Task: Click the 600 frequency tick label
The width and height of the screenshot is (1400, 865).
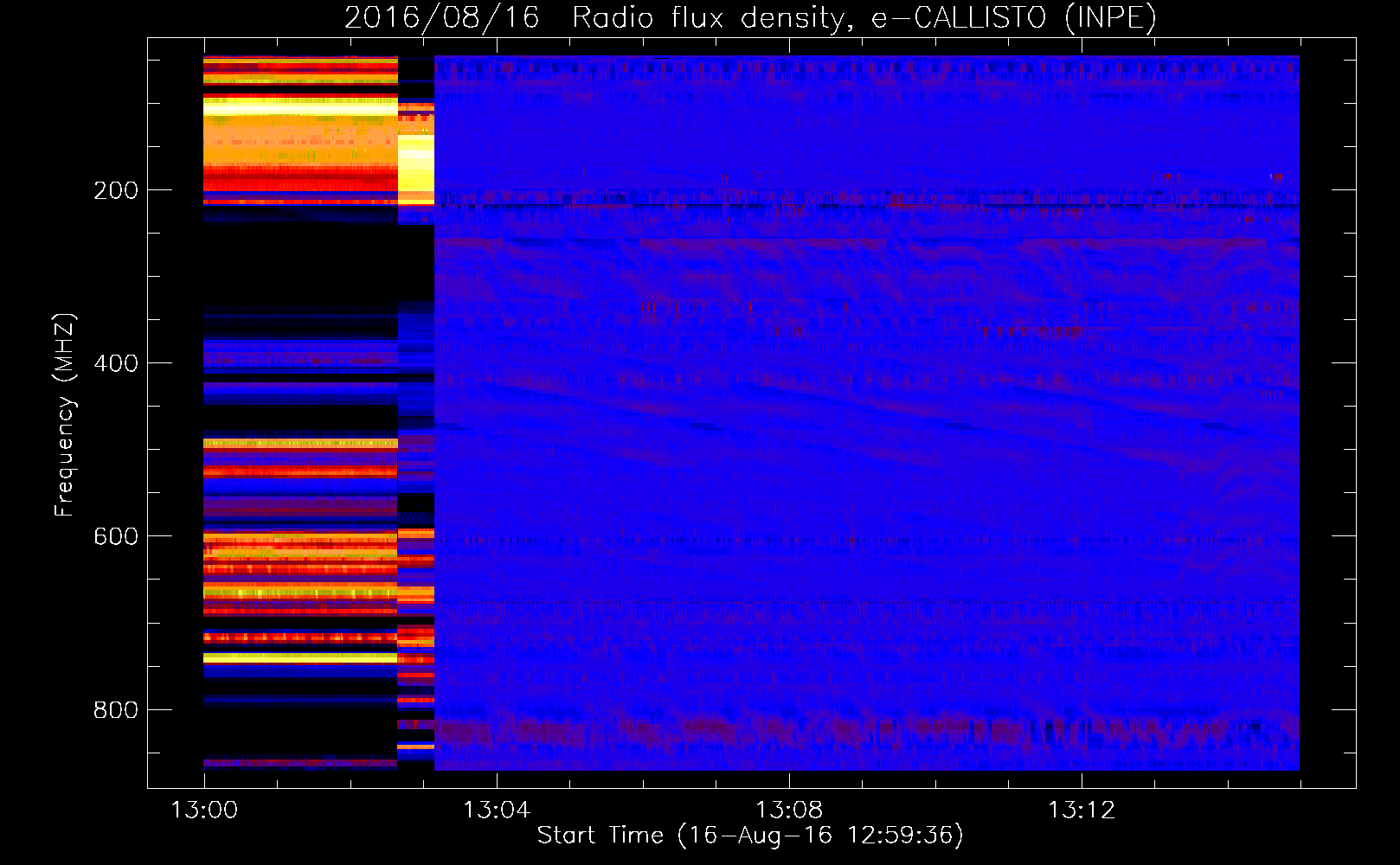Action: pos(116,536)
